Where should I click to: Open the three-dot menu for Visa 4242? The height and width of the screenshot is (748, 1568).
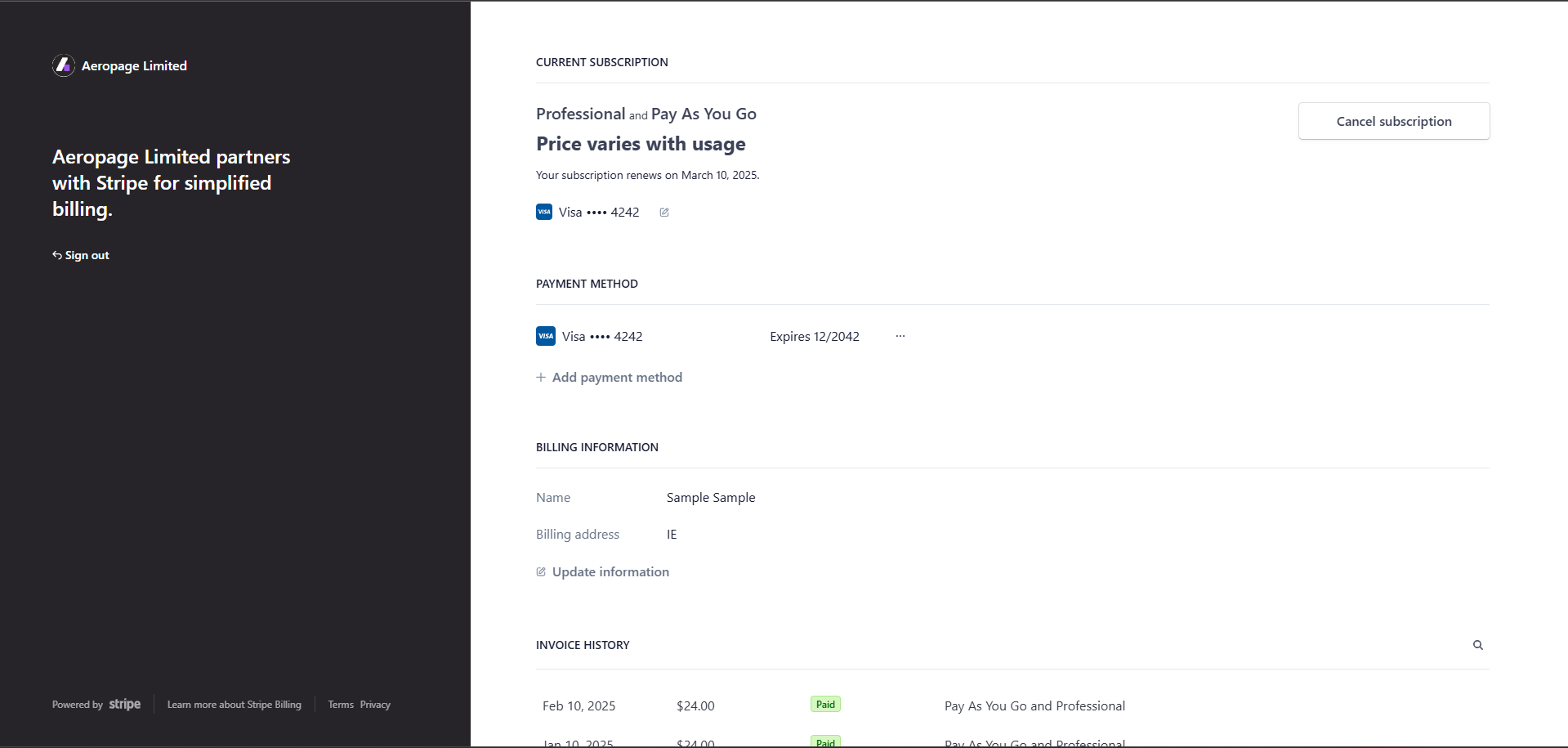coord(900,336)
